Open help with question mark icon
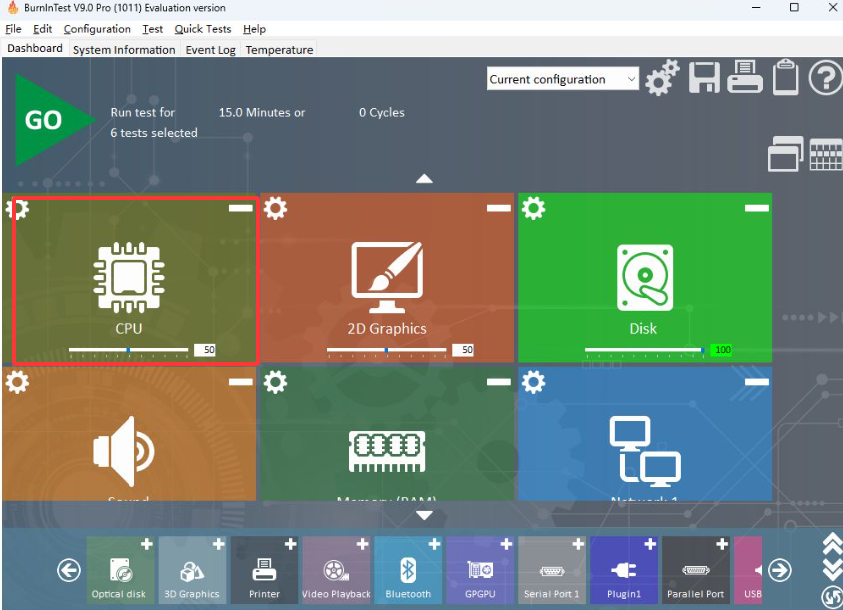The image size is (843, 610). point(825,78)
